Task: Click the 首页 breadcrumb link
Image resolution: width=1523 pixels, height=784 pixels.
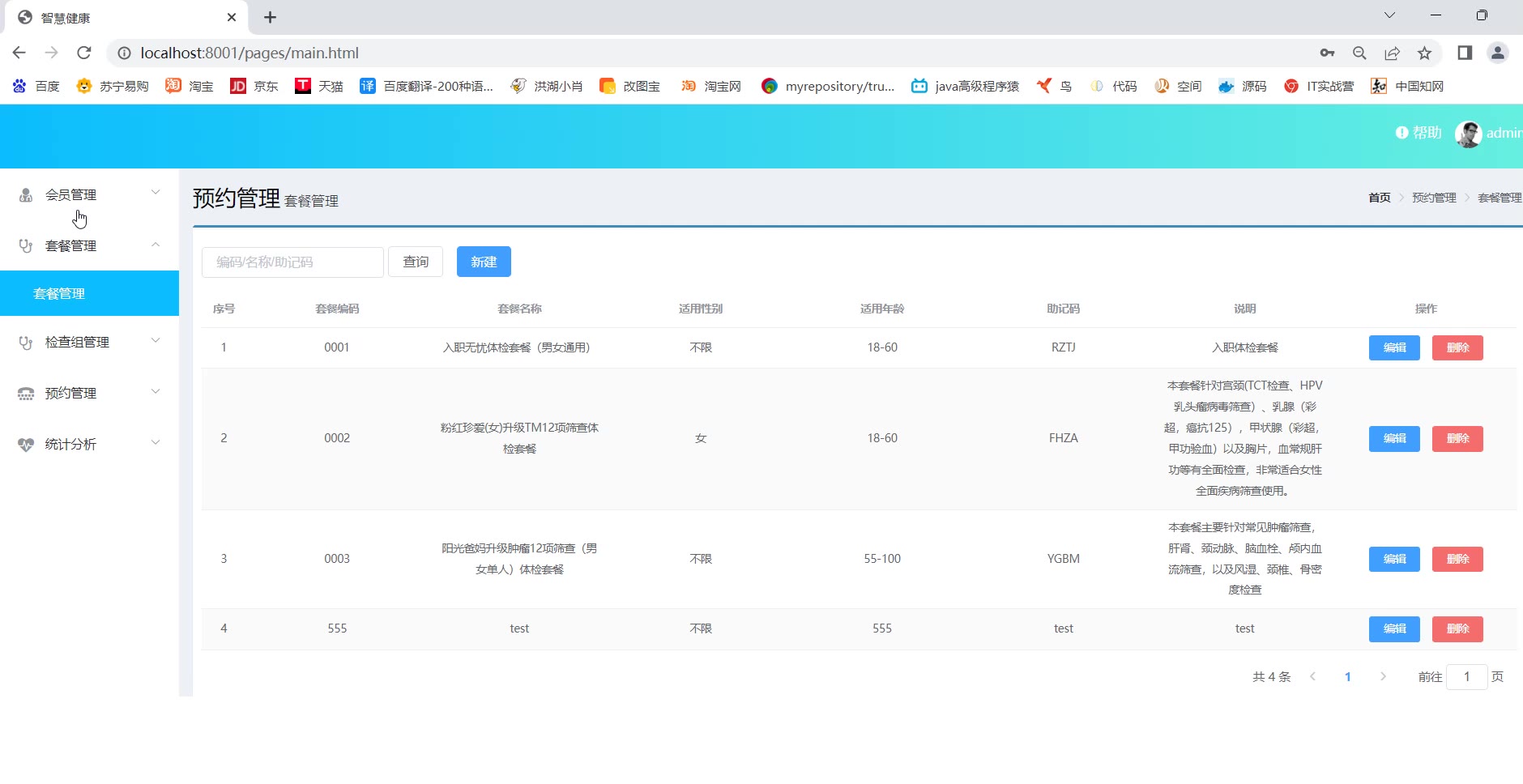Action: pos(1379,198)
